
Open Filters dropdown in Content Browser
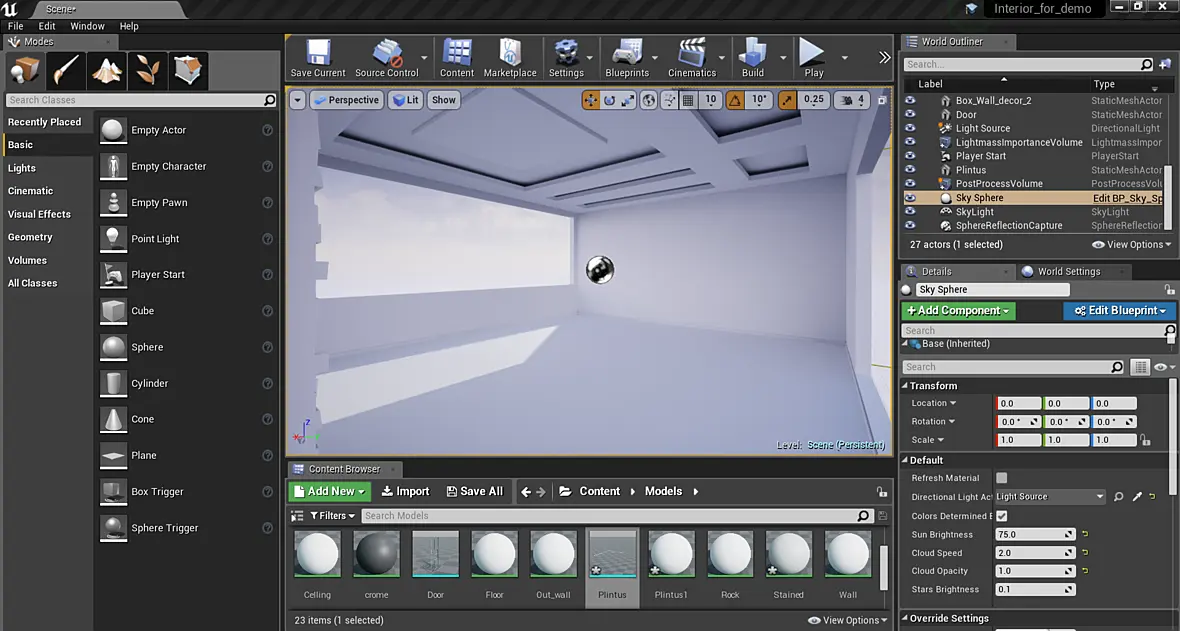click(333, 516)
